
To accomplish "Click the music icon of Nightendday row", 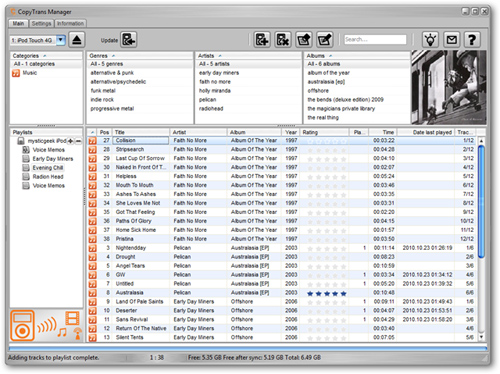I will [92, 248].
